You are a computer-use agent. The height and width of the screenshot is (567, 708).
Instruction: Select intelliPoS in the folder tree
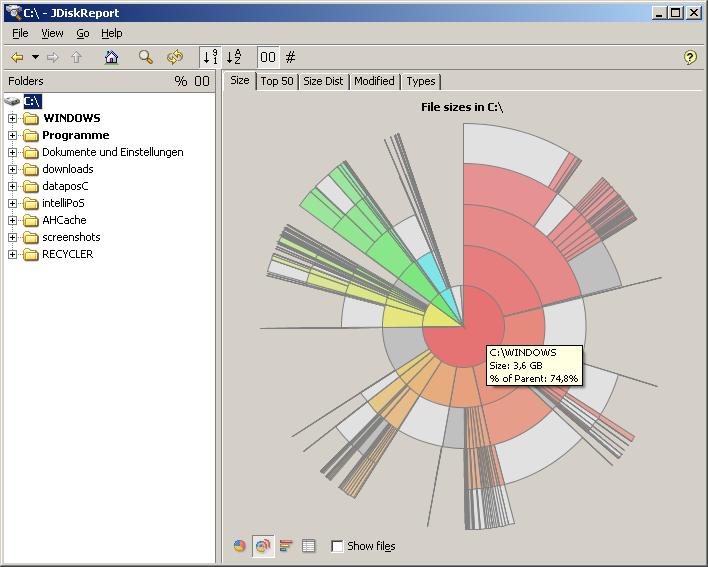pyautogui.click(x=63, y=203)
